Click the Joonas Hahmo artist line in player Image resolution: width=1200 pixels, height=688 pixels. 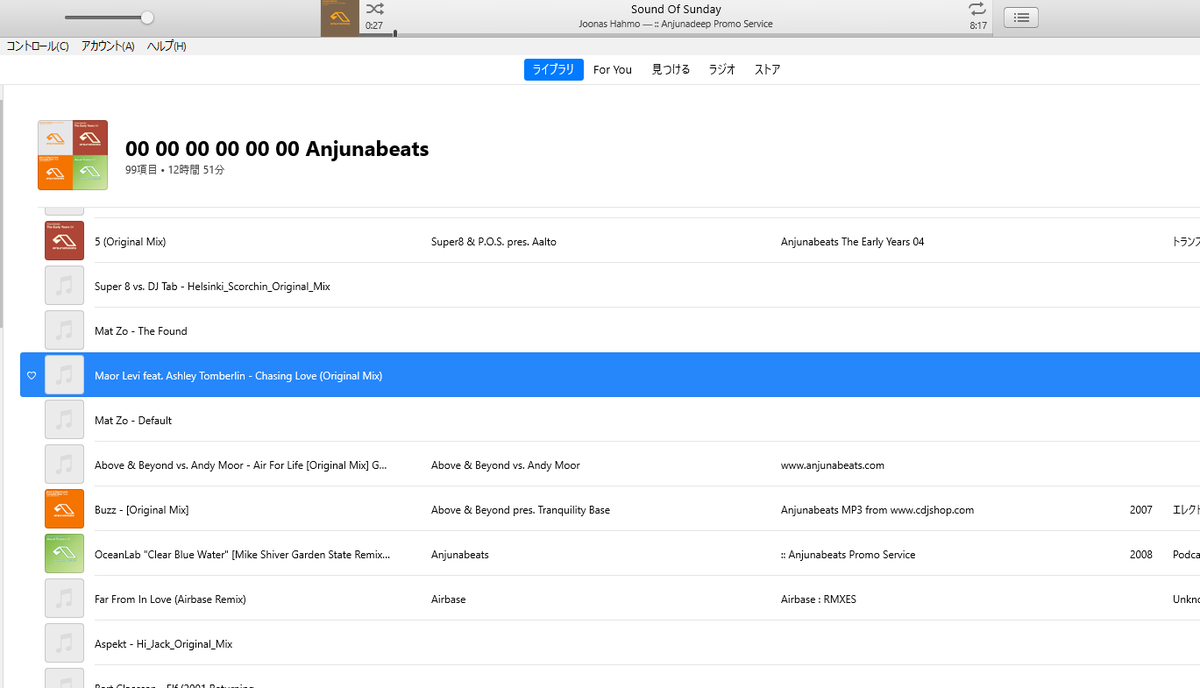[x=676, y=24]
